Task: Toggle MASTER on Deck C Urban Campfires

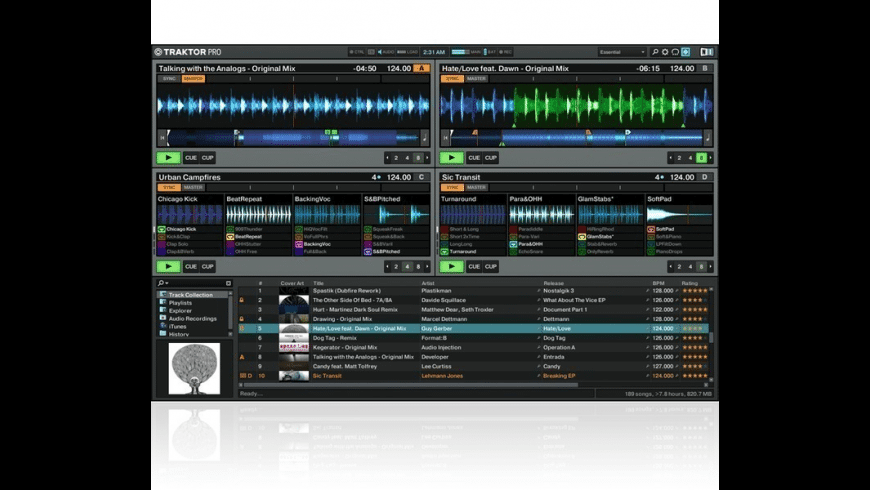Action: point(193,188)
